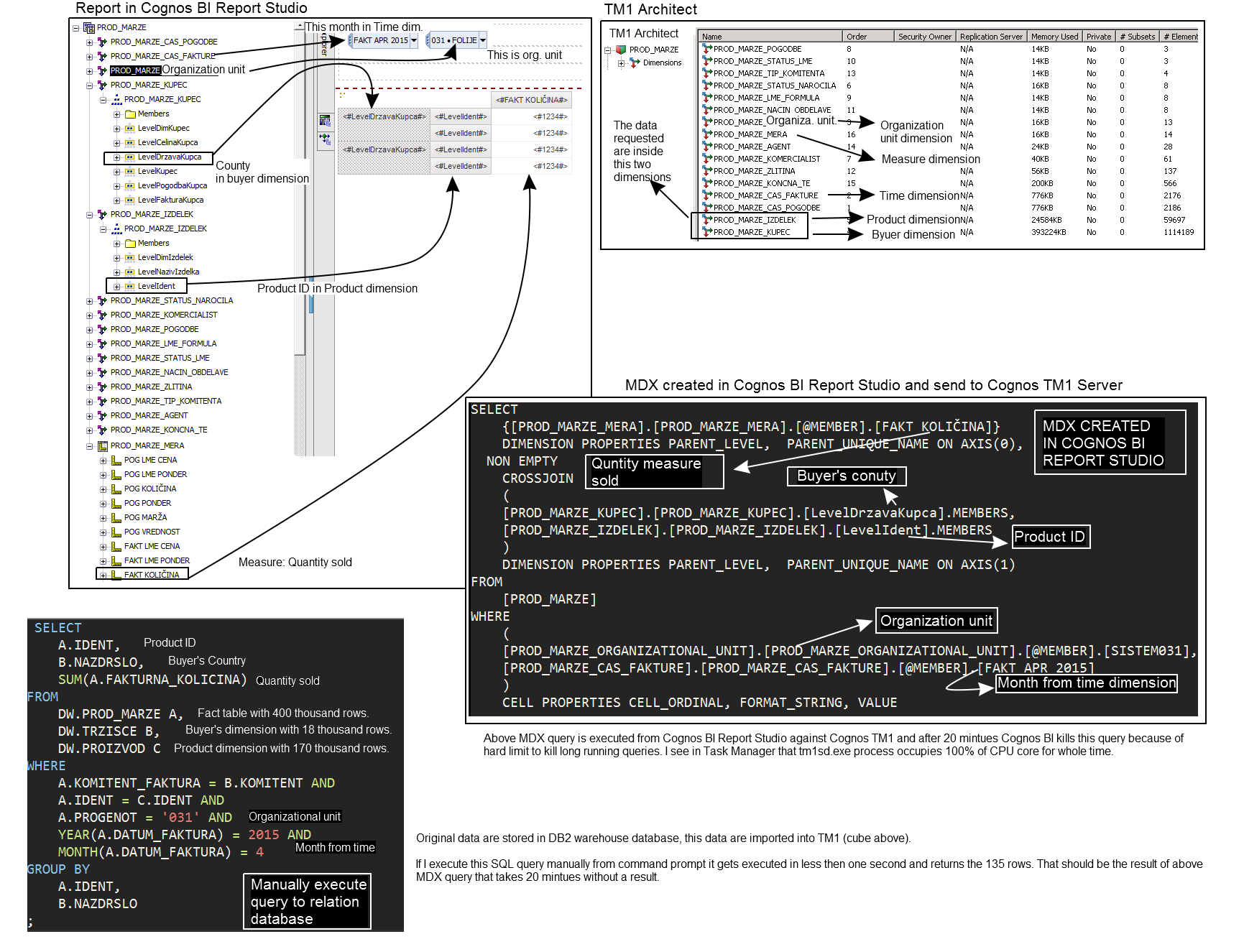Click the explorer bar icon with green arrows
Image resolution: width=1244 pixels, height=952 pixels.
tap(325, 139)
